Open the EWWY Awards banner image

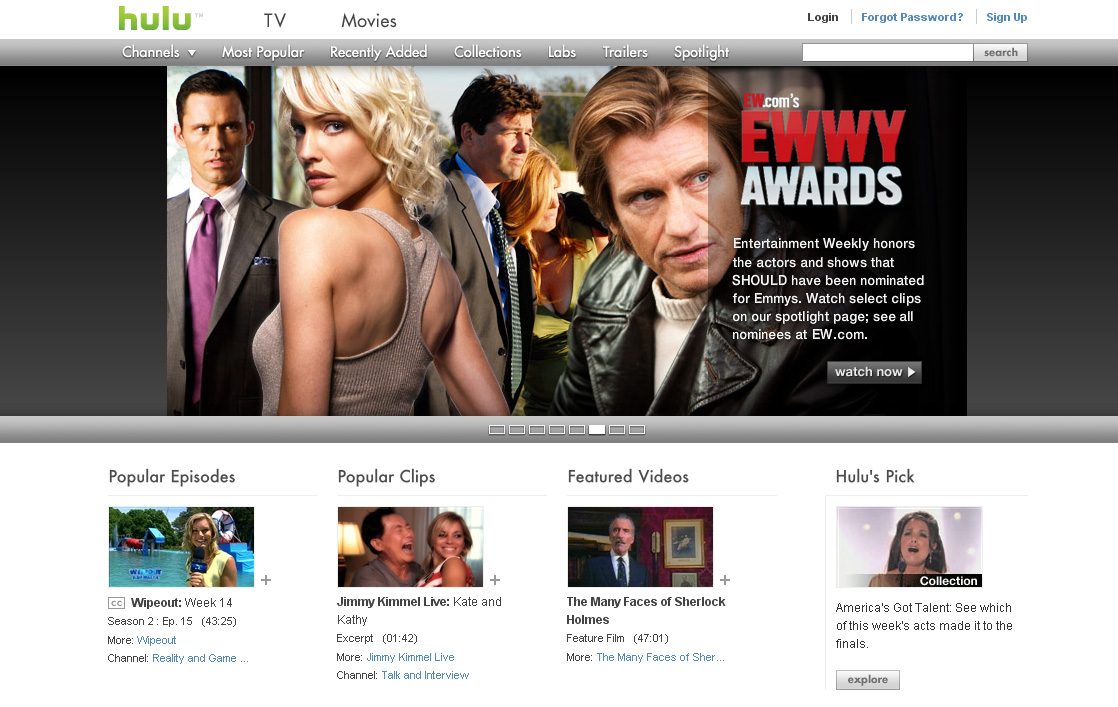tap(567, 241)
